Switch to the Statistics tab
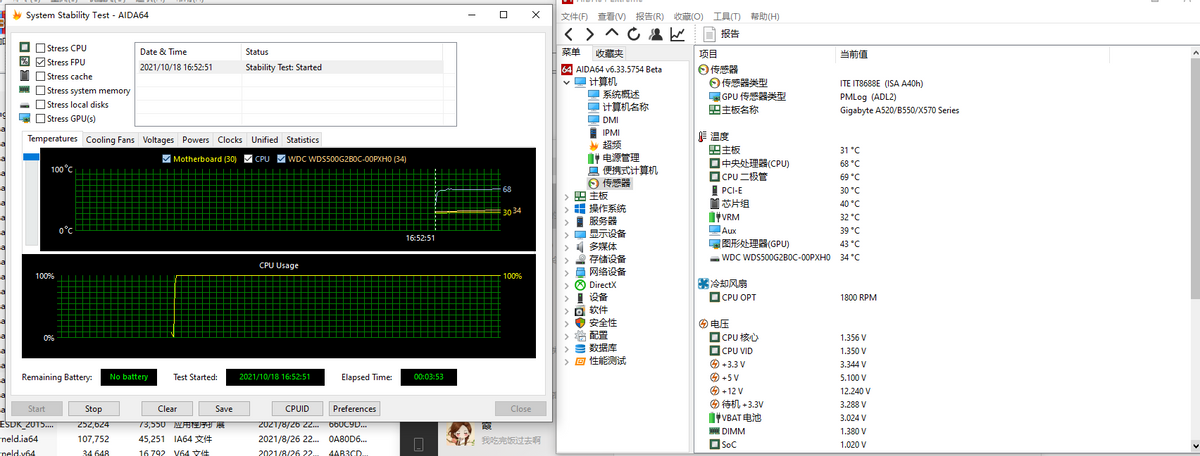The image size is (1200, 456). 302,140
